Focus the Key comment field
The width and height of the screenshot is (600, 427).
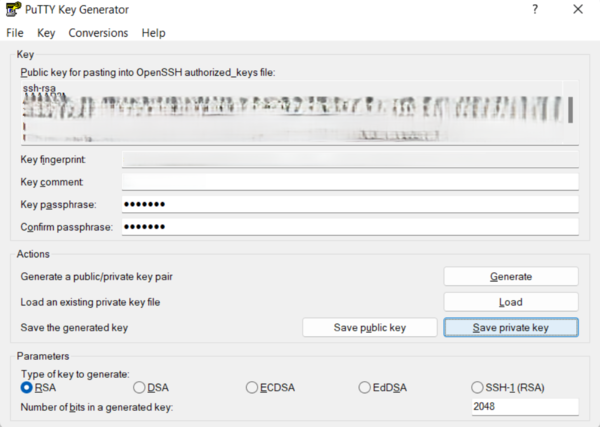pos(349,181)
